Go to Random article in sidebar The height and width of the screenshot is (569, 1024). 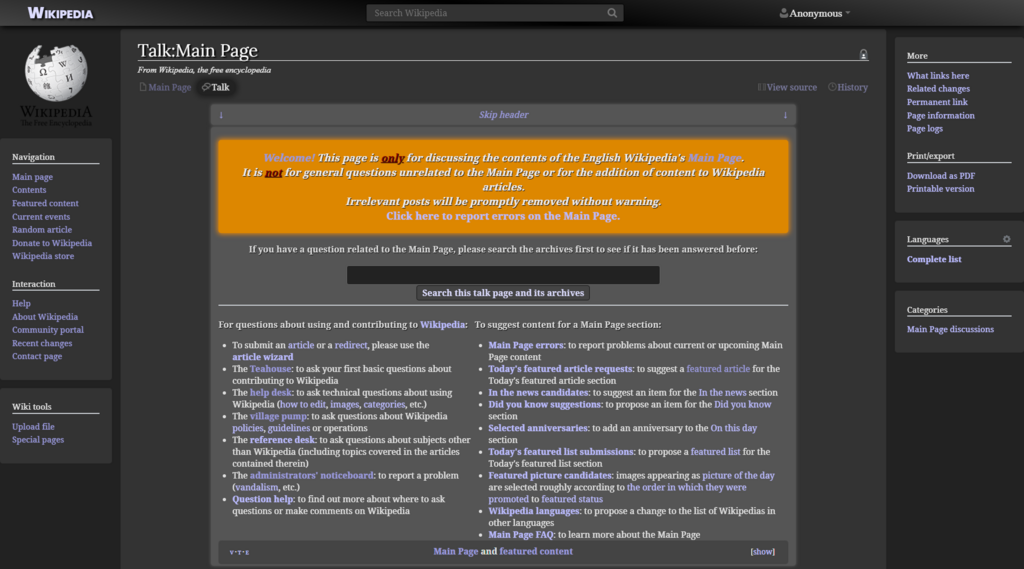point(42,230)
